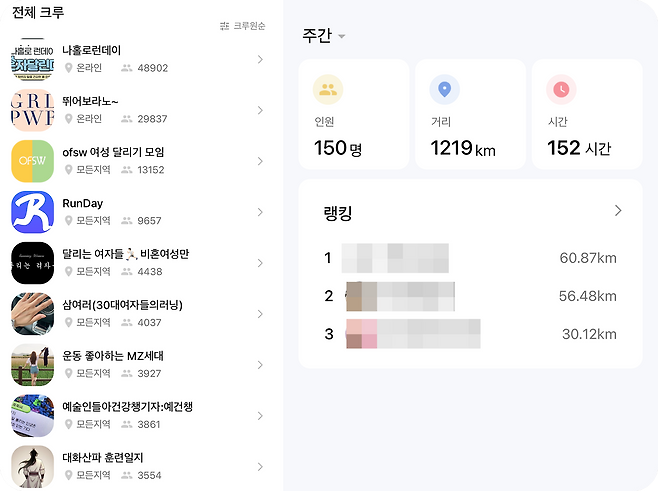Viewport: 658px width, 491px height.
Task: Select the rank 1 entry with 60.87km
Action: click(470, 258)
